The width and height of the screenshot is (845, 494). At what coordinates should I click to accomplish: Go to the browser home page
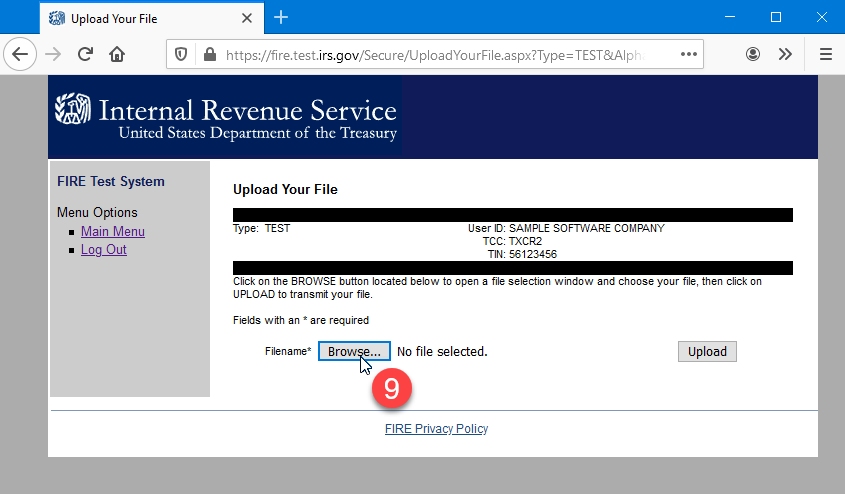point(117,54)
